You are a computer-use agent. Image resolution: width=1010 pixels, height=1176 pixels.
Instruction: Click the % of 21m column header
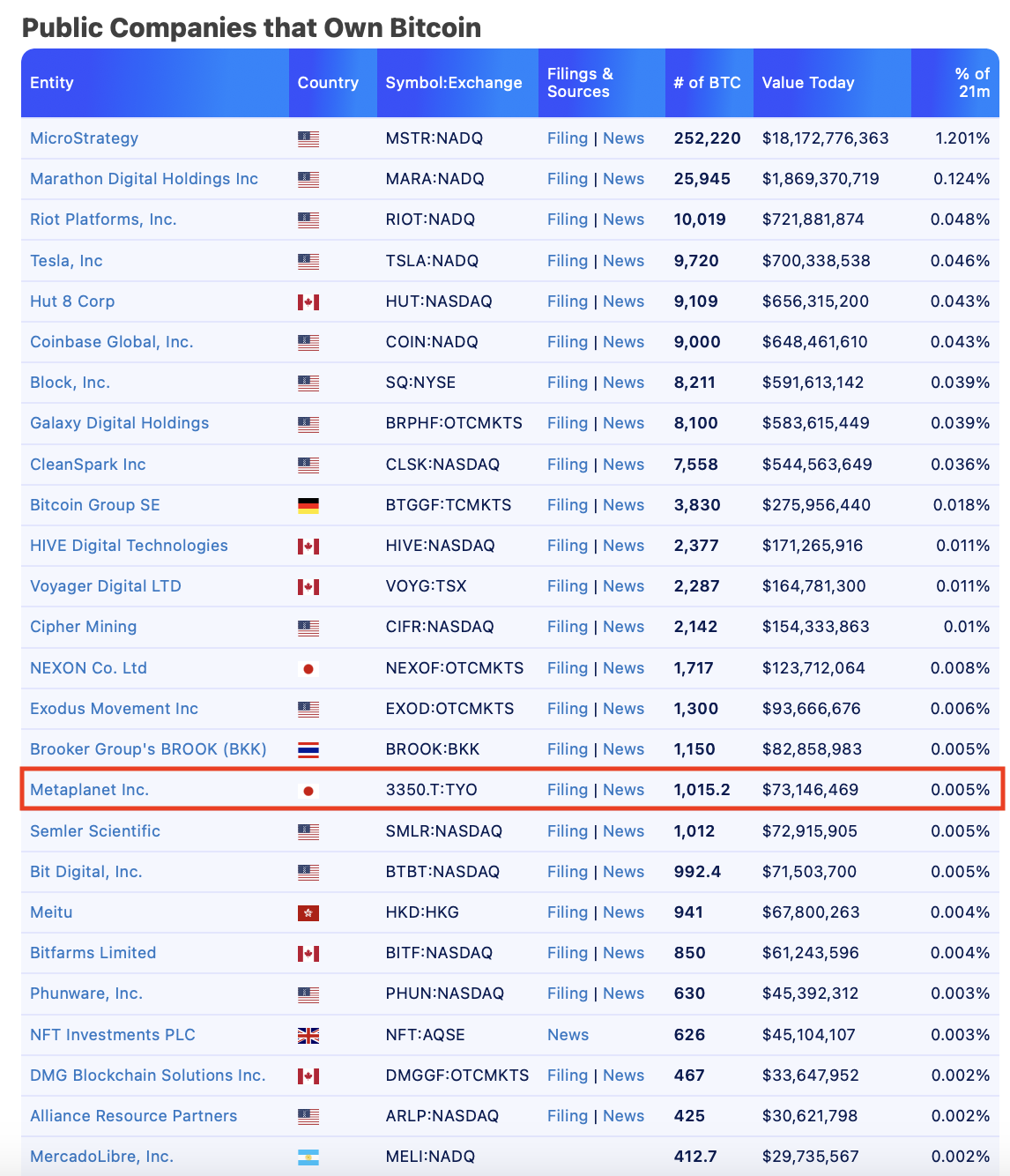point(972,83)
